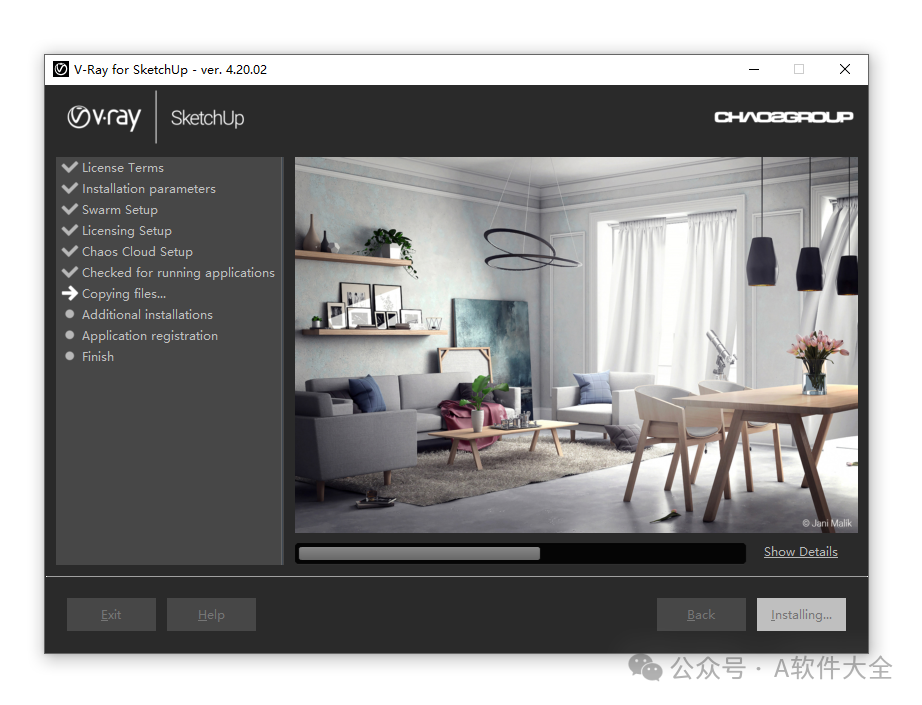Click the window title V-Ray for SketchUp

[171, 69]
